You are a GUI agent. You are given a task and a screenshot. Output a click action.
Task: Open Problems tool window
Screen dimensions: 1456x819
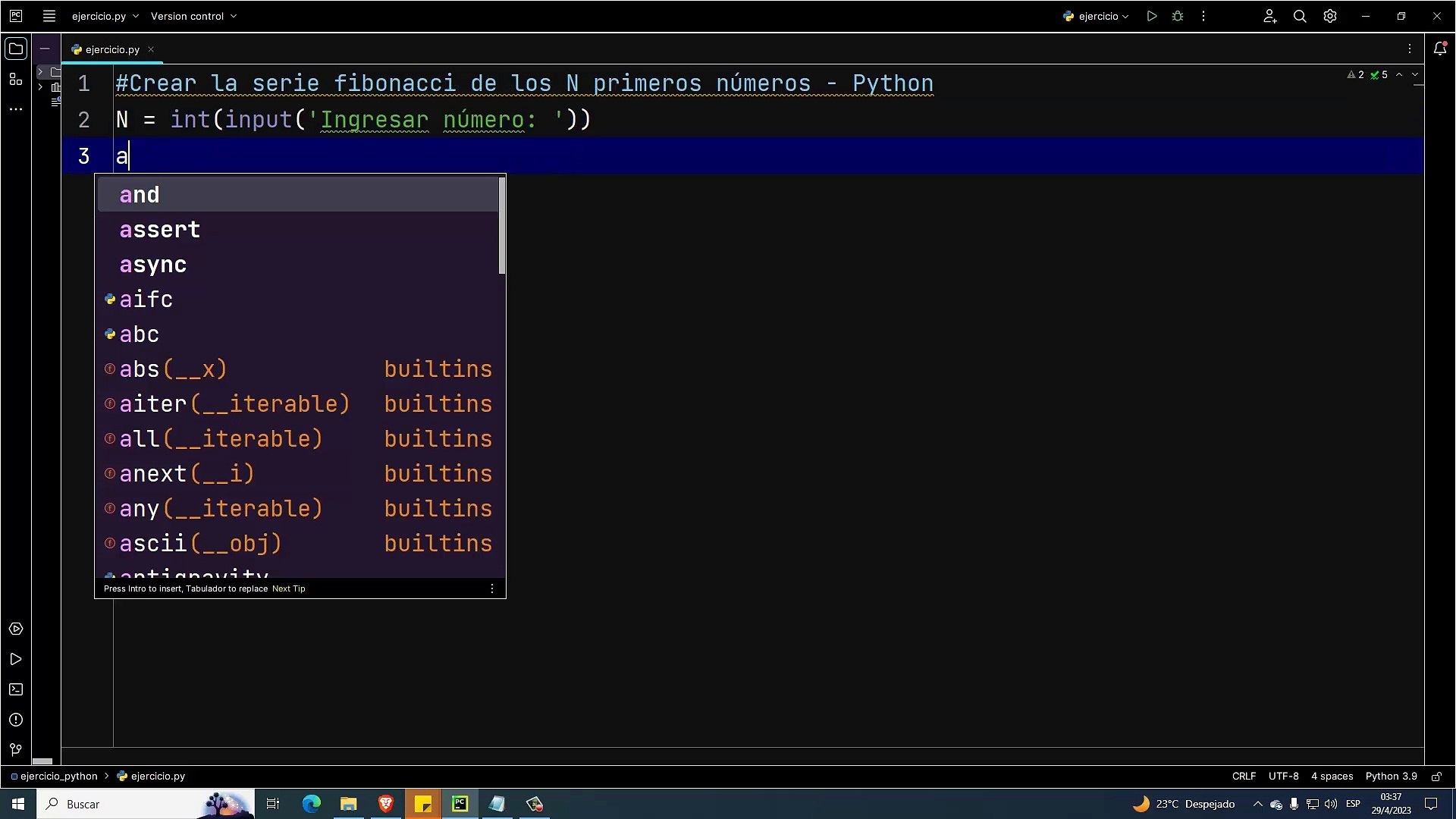[x=16, y=720]
